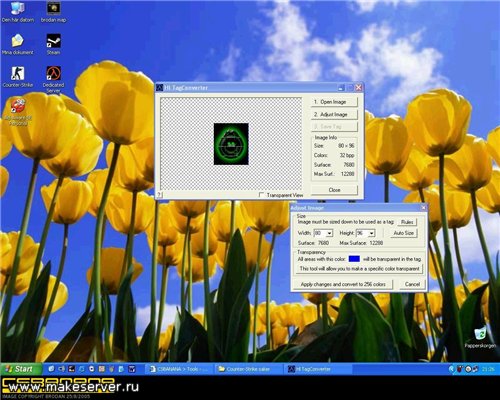Click the Max Surf value 12288 in Image Info
The height and width of the screenshot is (400, 500).
click(348, 174)
